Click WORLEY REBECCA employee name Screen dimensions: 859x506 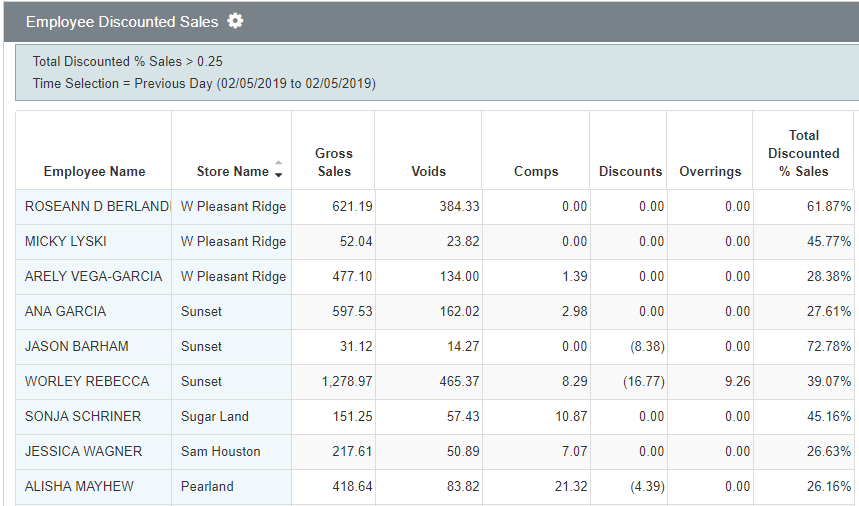pyautogui.click(x=87, y=381)
